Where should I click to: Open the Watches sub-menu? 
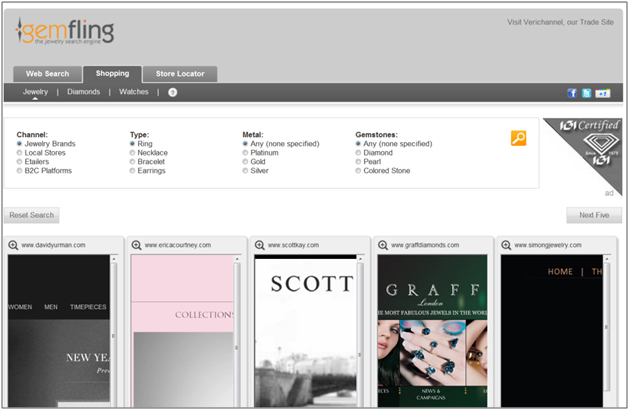click(x=134, y=92)
